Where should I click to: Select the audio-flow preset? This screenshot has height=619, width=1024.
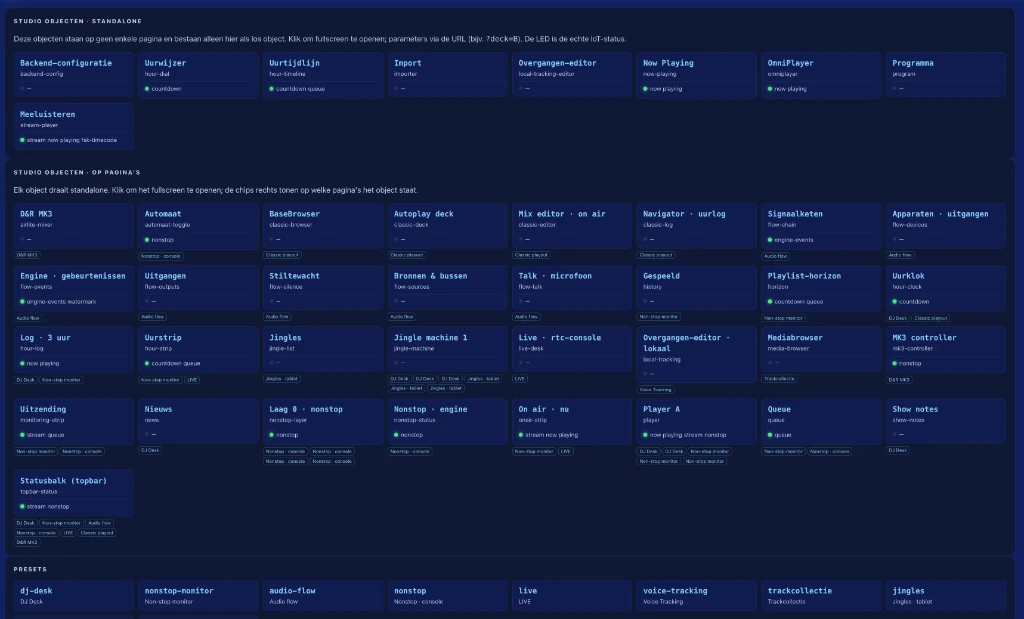point(323,595)
